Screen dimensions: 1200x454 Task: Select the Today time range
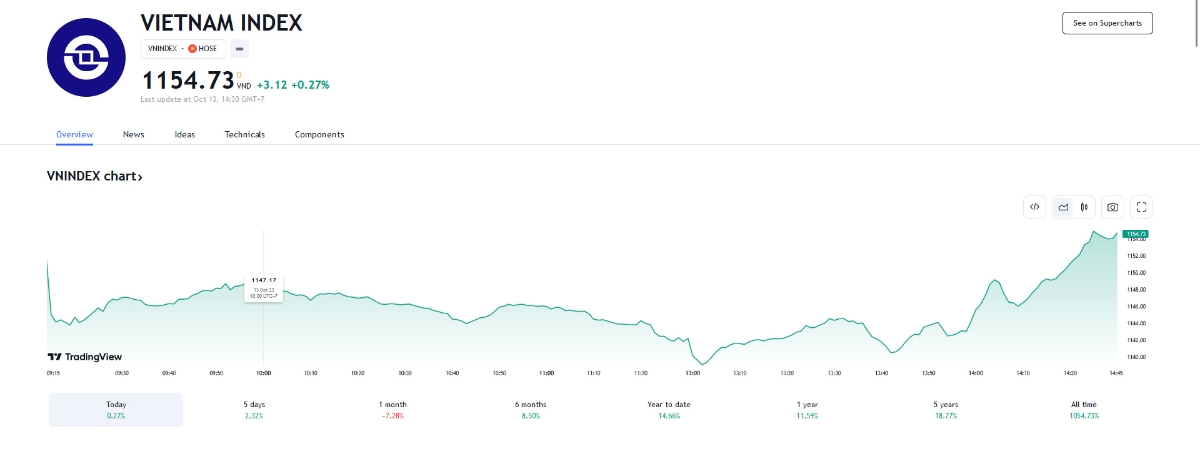click(116, 409)
